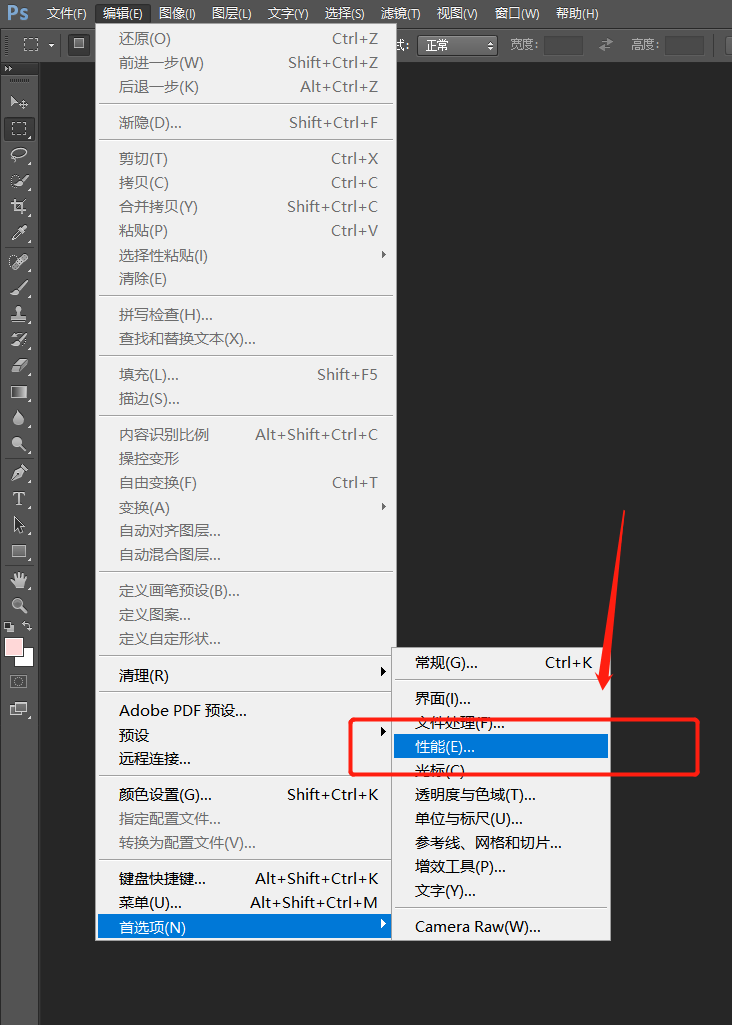732x1025 pixels.
Task: Open the 滤镜(T) menu
Action: [400, 13]
